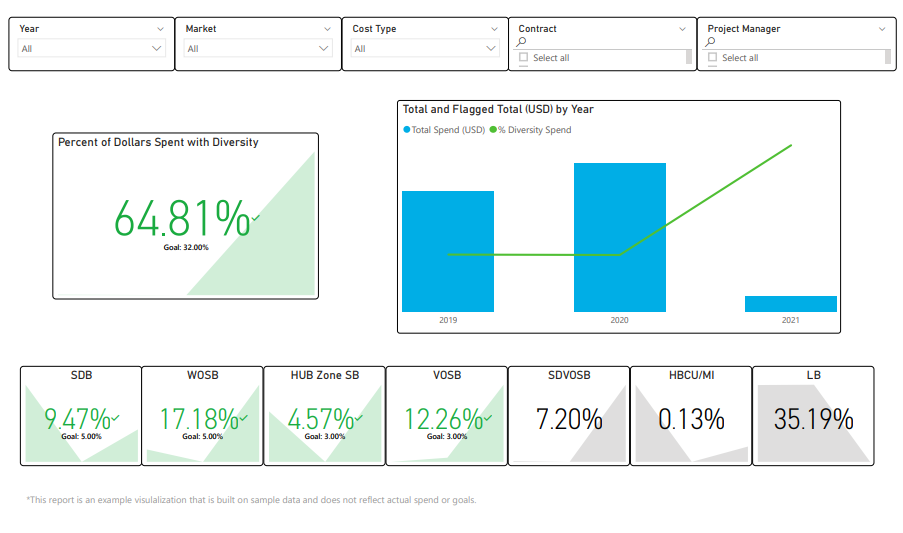Screen dimensions: 903x533
Task: Open the Year dropdown showing All
Action: coord(90,48)
